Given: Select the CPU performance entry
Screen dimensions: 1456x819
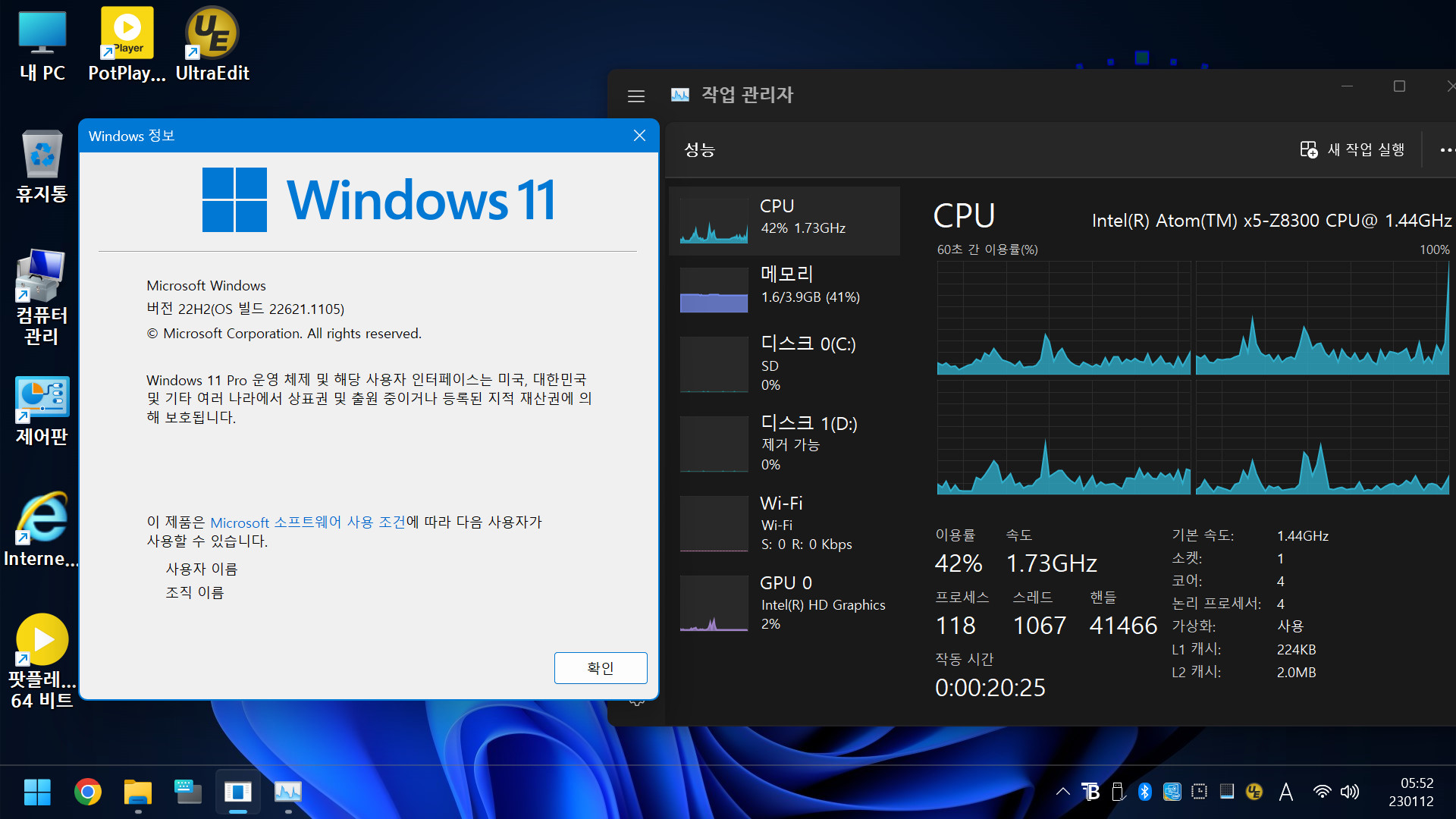Looking at the screenshot, I should click(785, 221).
